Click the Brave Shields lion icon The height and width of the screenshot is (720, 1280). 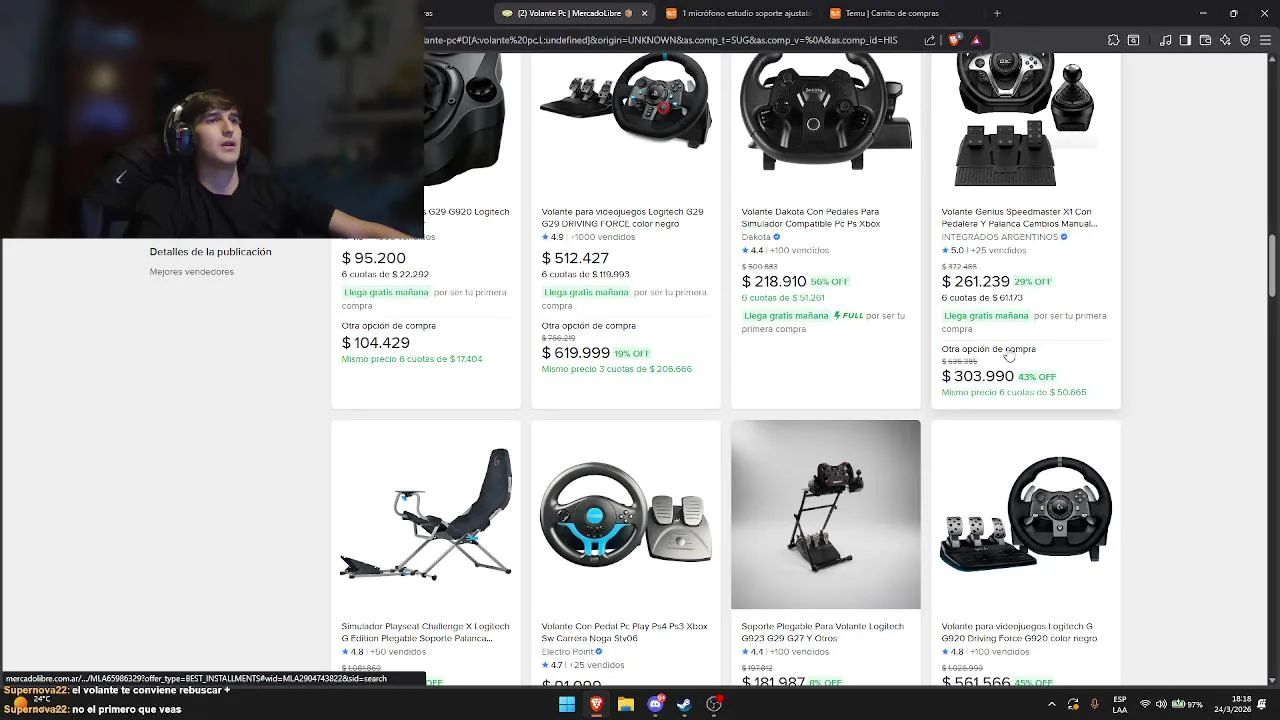click(x=954, y=40)
